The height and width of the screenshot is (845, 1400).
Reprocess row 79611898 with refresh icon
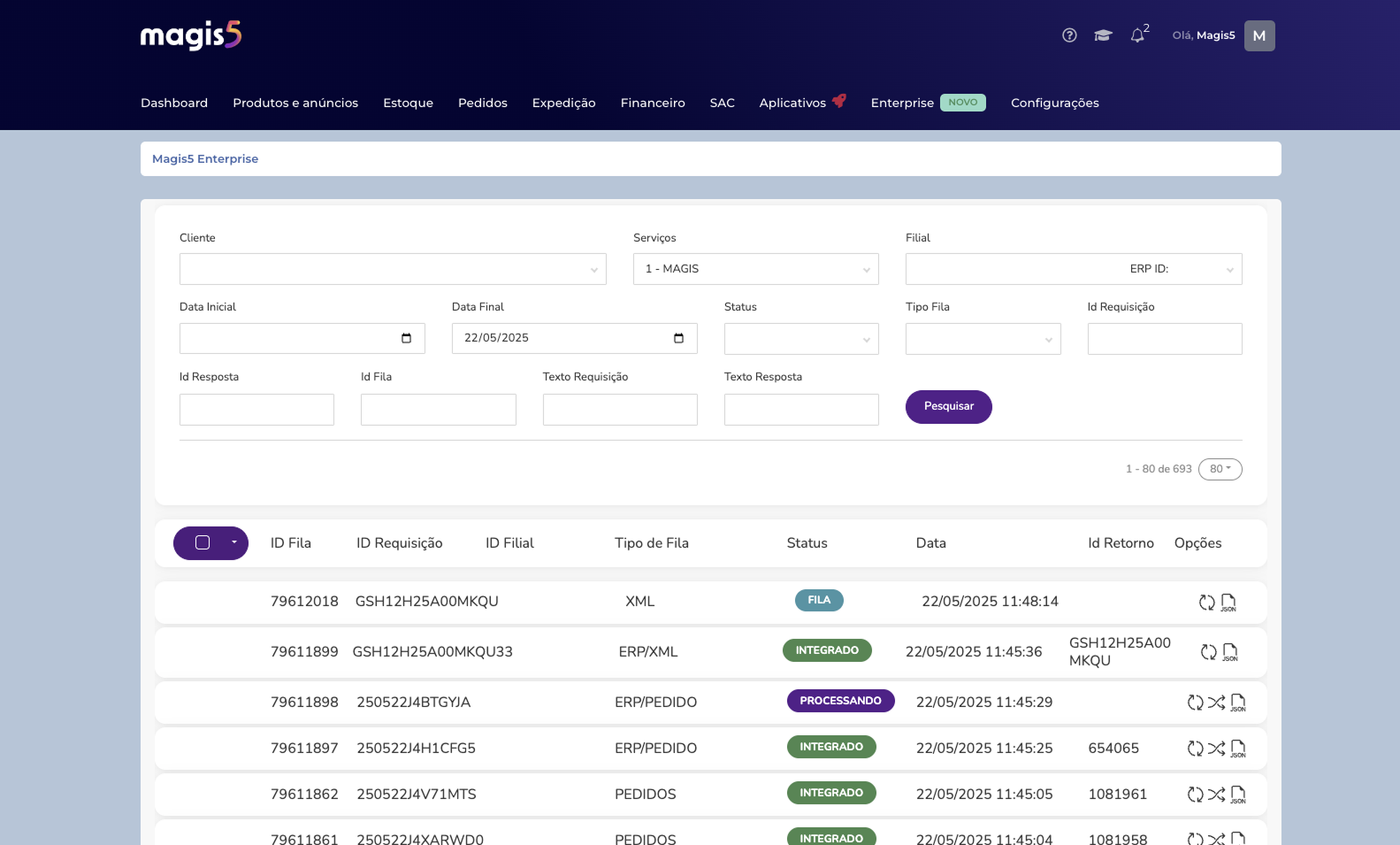pos(1196,703)
